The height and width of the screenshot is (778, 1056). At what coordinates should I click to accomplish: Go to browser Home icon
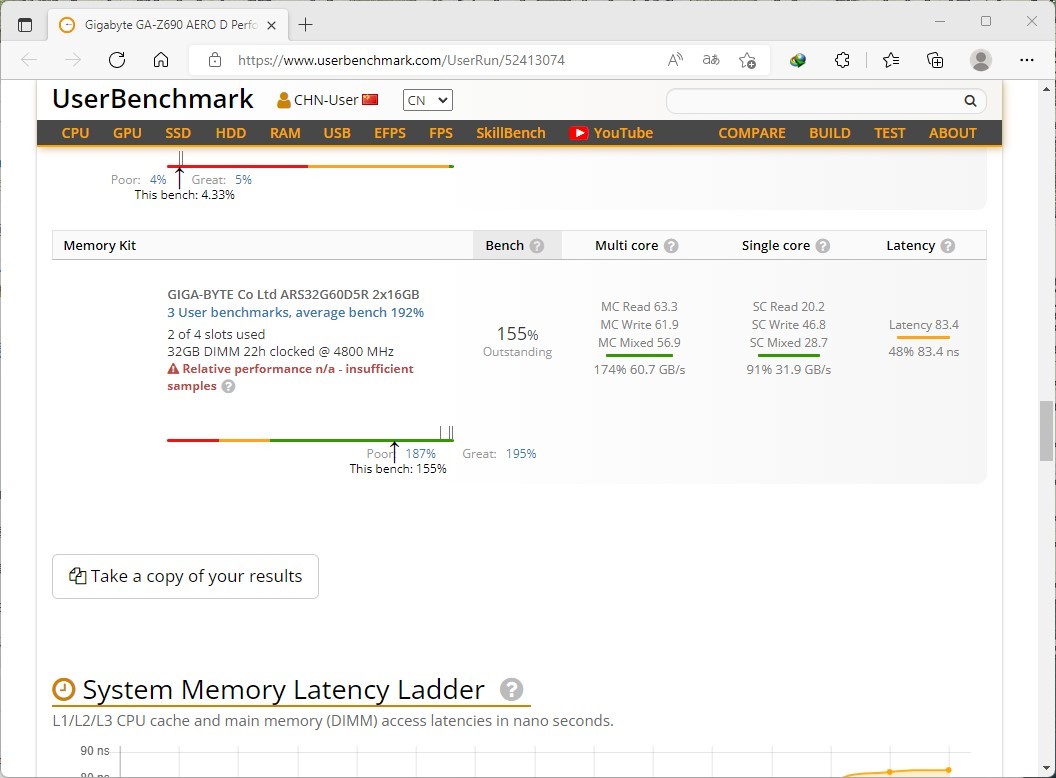[x=160, y=60]
